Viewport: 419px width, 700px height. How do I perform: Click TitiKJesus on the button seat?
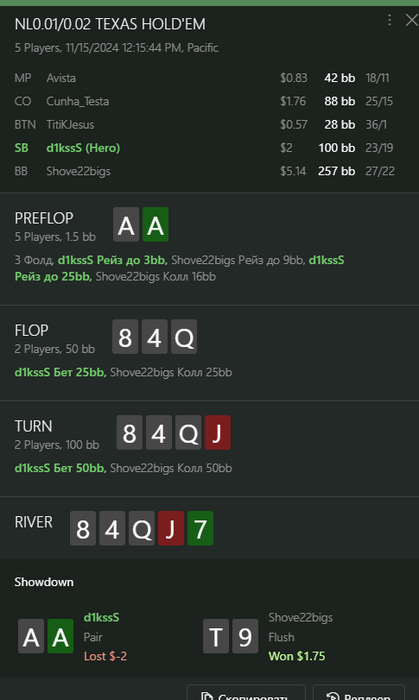(x=70, y=125)
